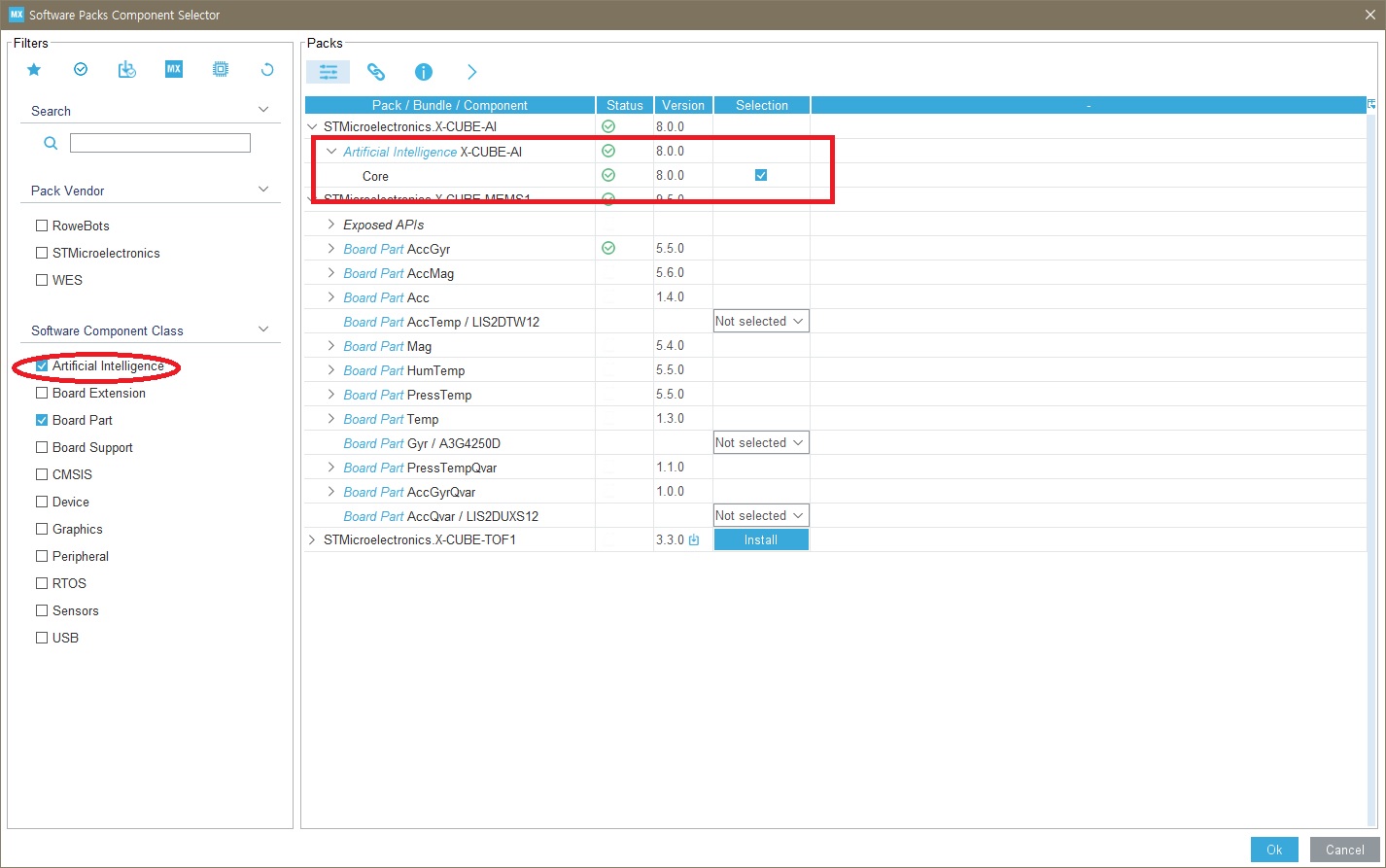Screen dimensions: 1386x868
Task: Open column settings icon at table header corner
Action: pyautogui.click(x=1371, y=104)
